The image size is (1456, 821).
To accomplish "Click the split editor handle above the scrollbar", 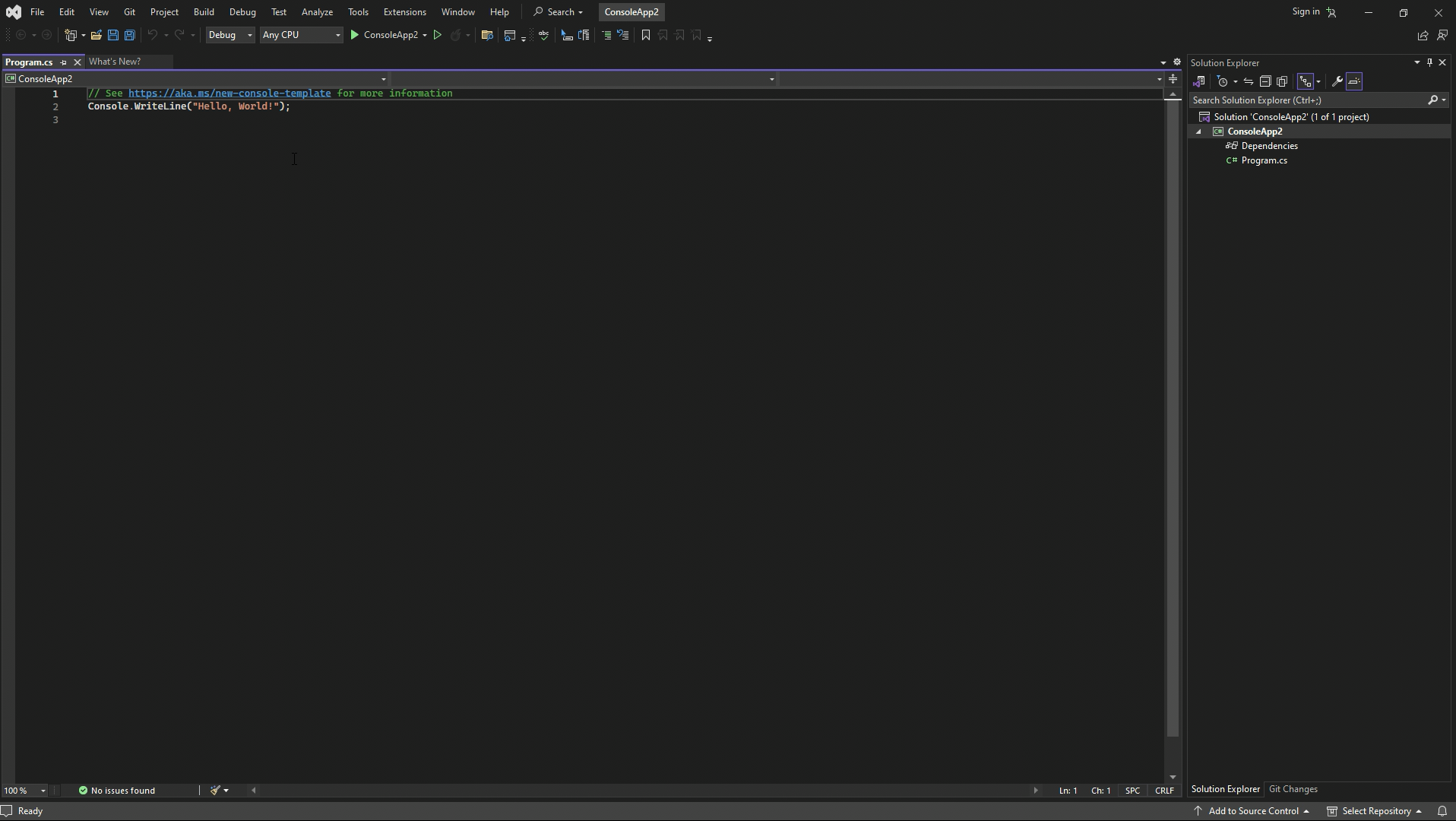I will [x=1173, y=79].
